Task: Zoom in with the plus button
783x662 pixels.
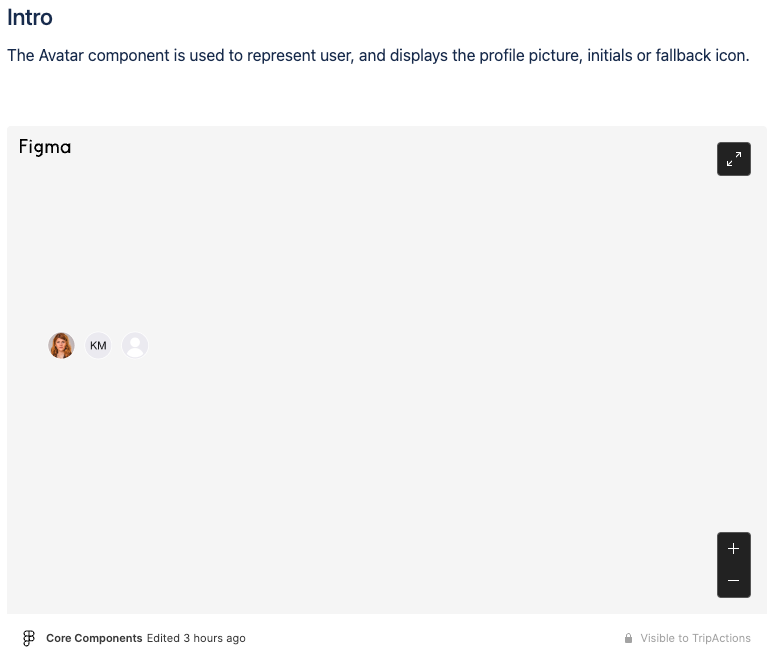Action: point(734,549)
